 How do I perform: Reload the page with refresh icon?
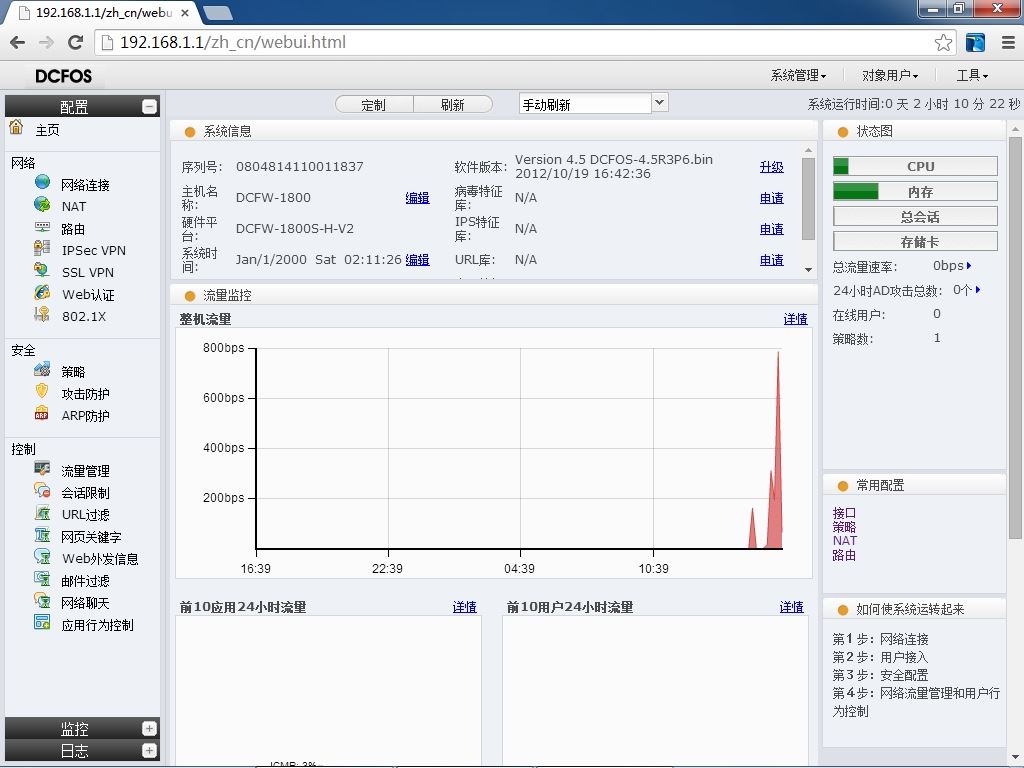tap(75, 42)
